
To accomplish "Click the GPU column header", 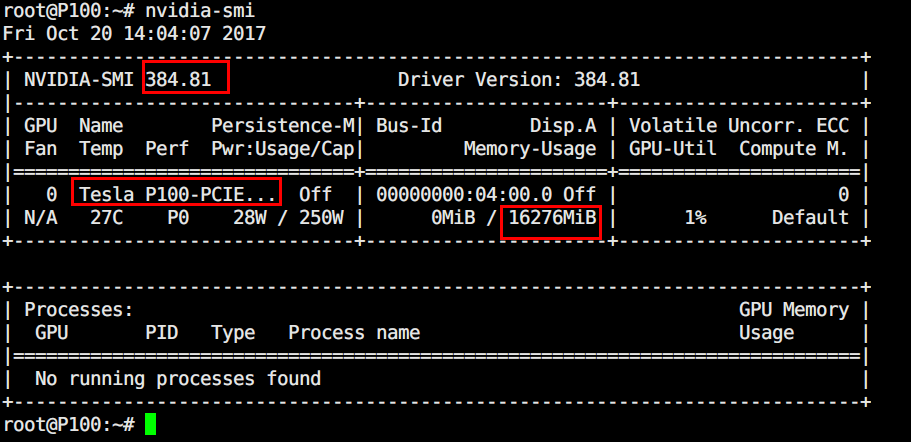I will [41, 125].
